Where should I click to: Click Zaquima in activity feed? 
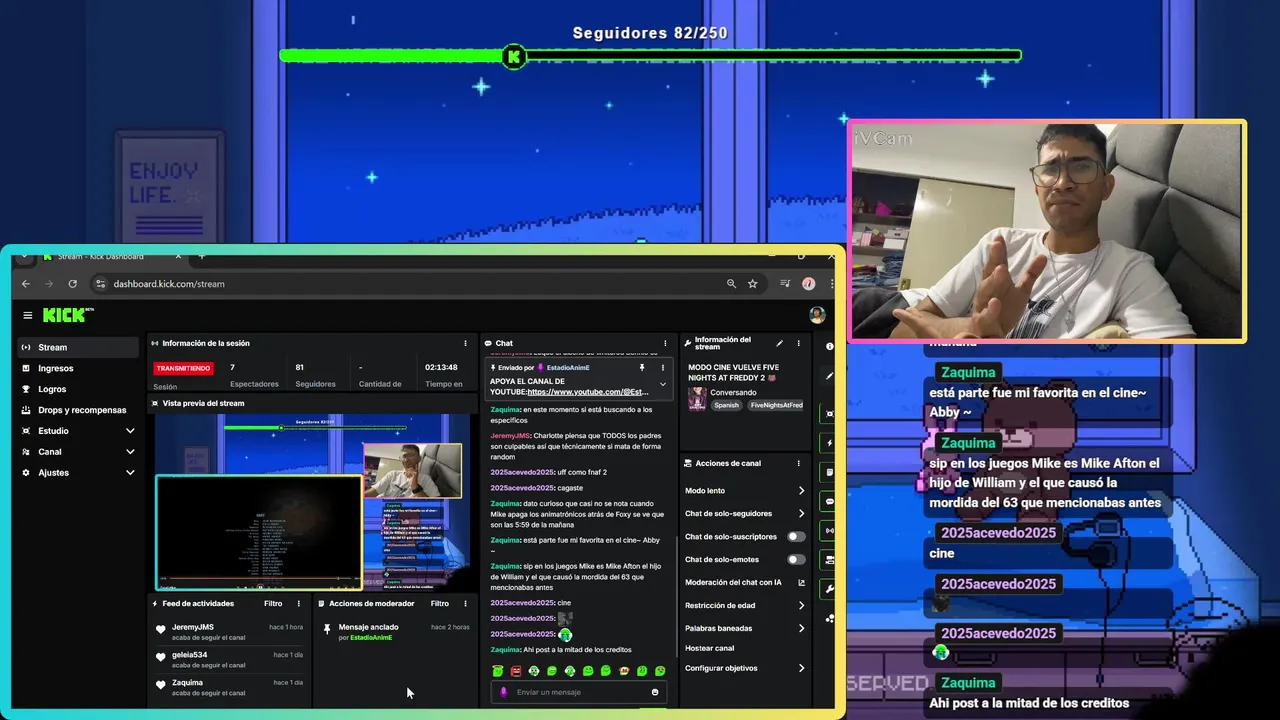(187, 683)
